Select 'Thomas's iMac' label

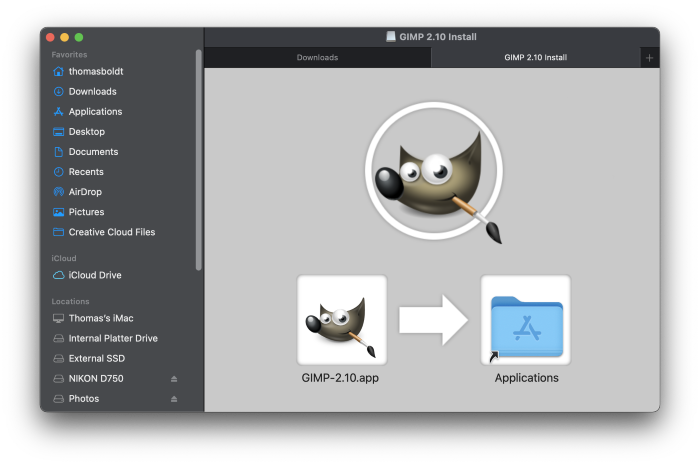pos(101,318)
